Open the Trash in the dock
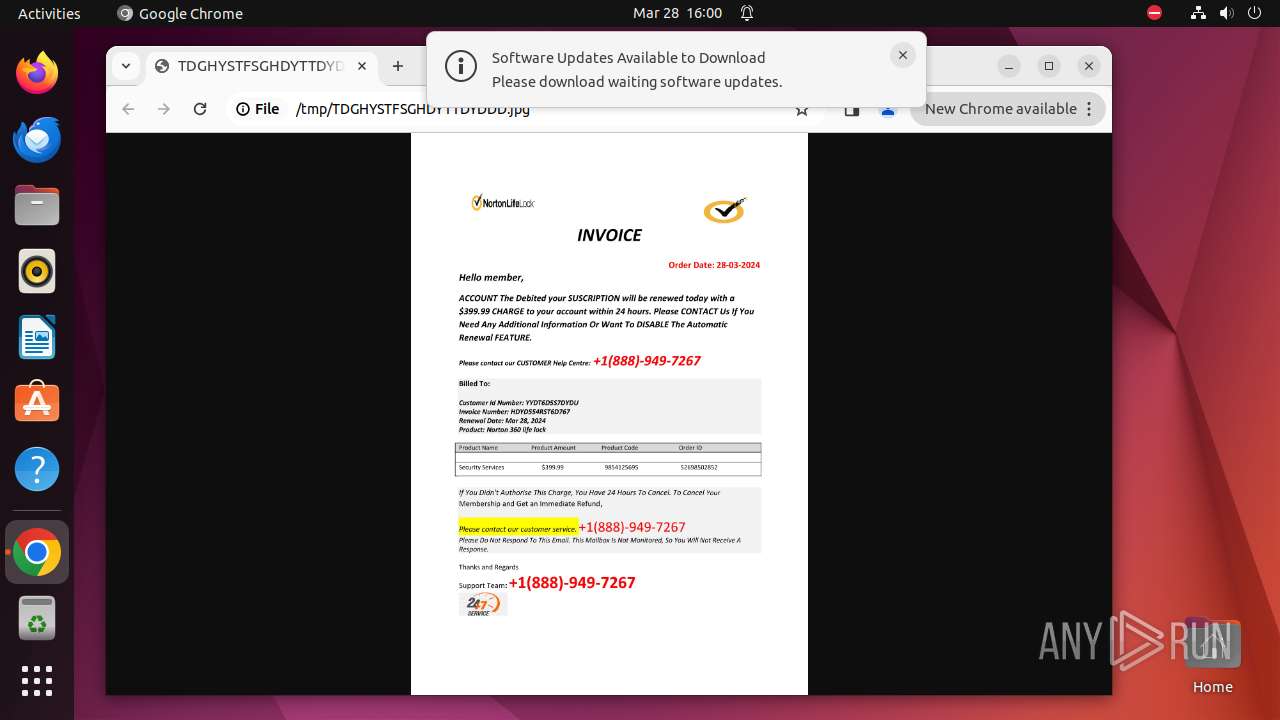 (x=37, y=618)
